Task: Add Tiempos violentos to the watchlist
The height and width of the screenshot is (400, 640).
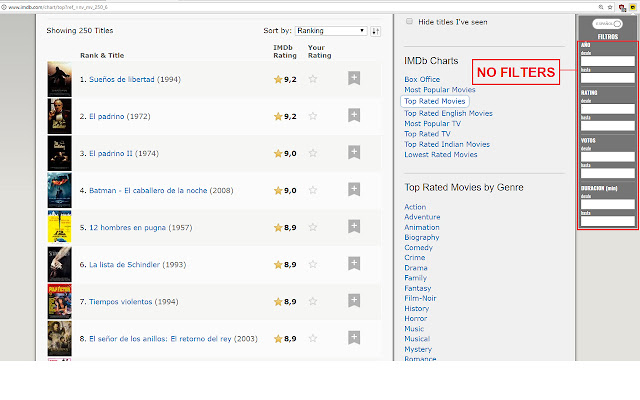Action: click(354, 301)
